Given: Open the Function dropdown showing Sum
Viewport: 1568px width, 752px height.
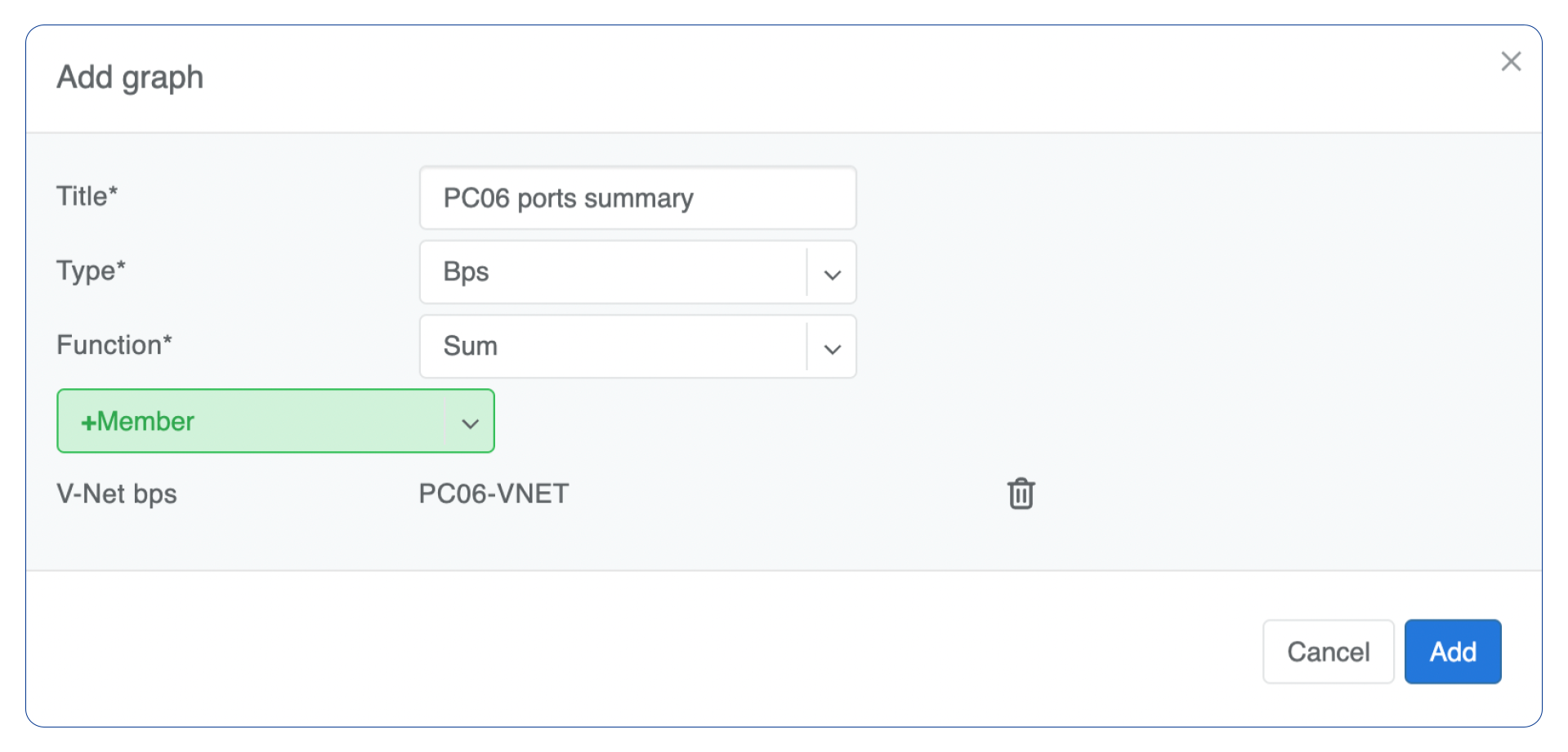Looking at the screenshot, I should (x=613, y=347).
